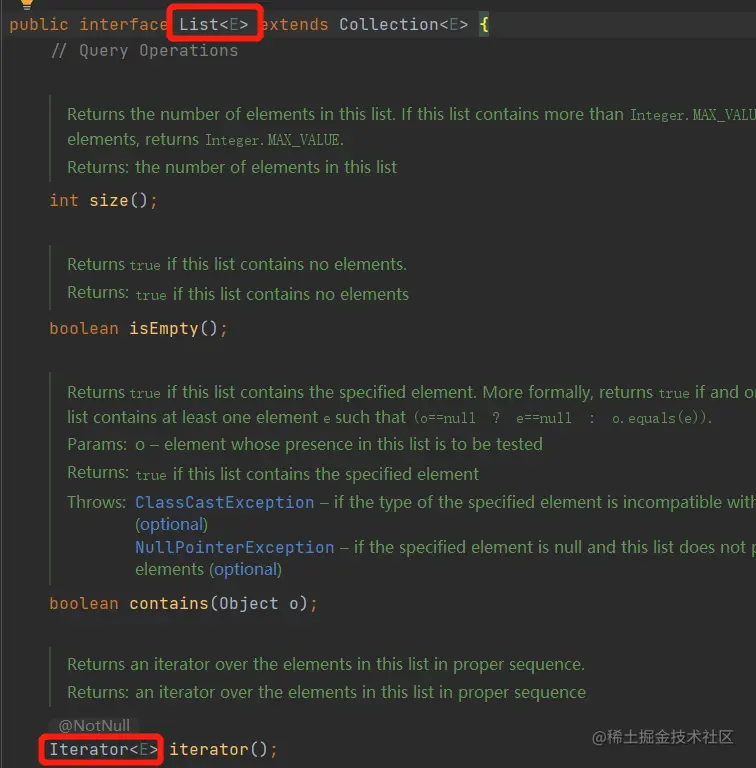This screenshot has width=756, height=768.
Task: Click the '(optional)' link after 'elements'
Action: 245,570
